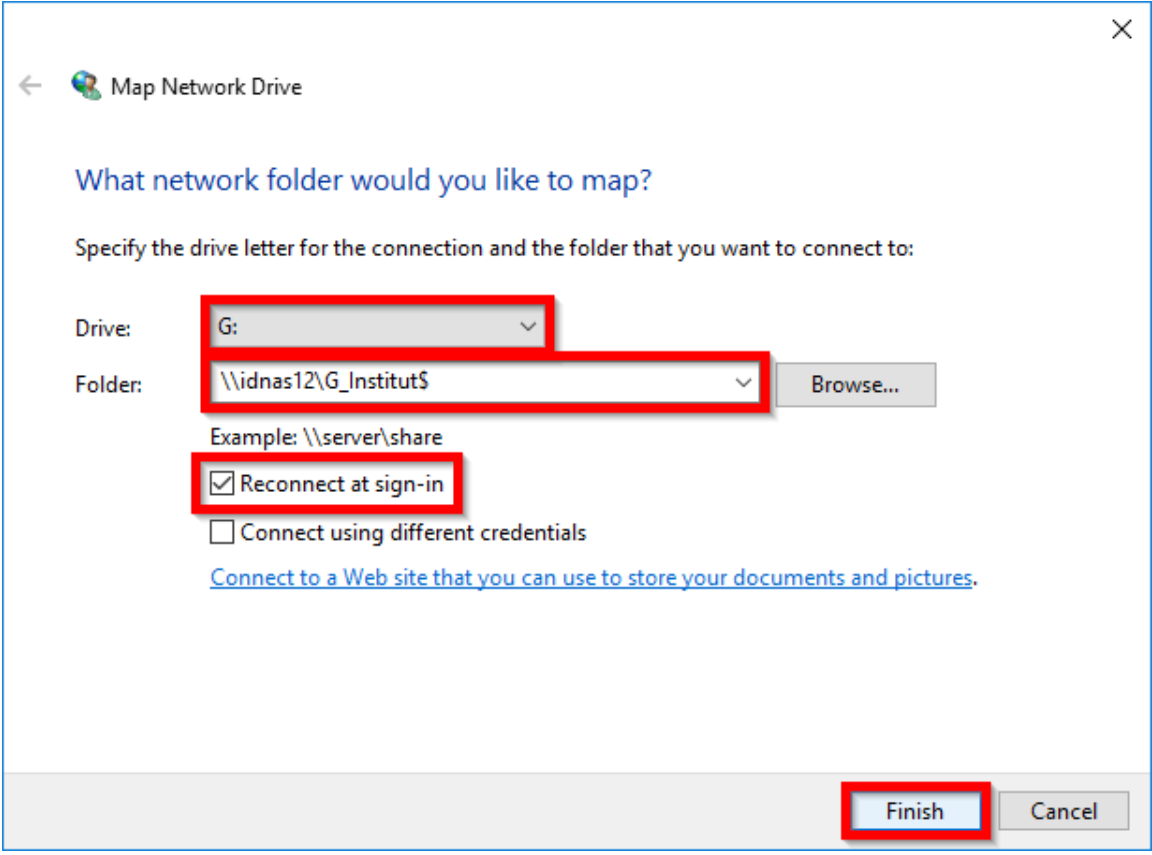Click into the Folder path text field

(x=470, y=383)
